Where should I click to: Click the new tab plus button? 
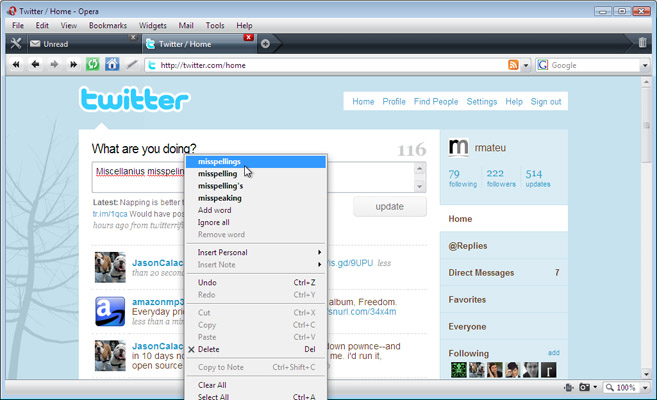click(265, 44)
